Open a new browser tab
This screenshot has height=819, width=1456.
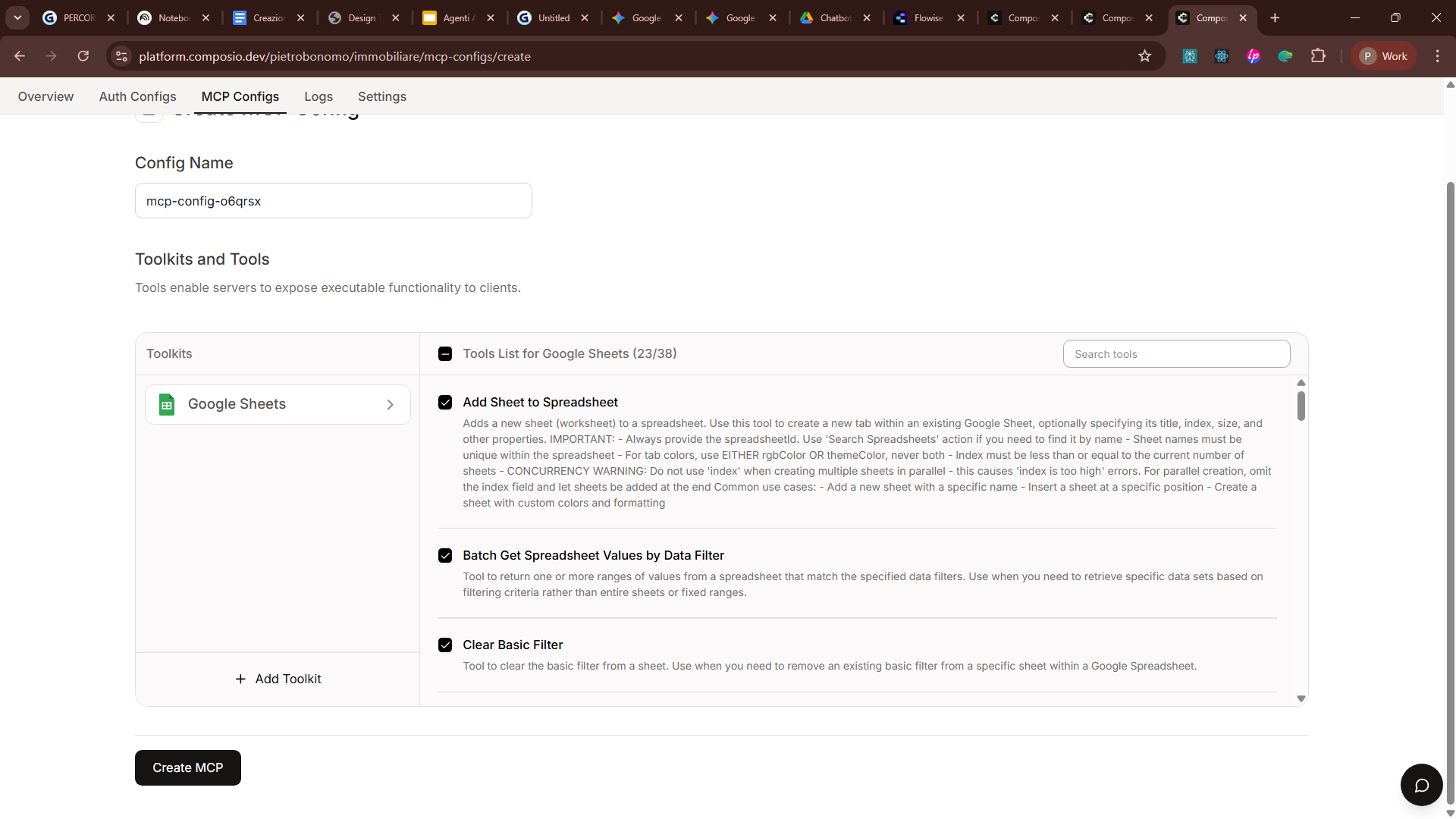click(1275, 17)
